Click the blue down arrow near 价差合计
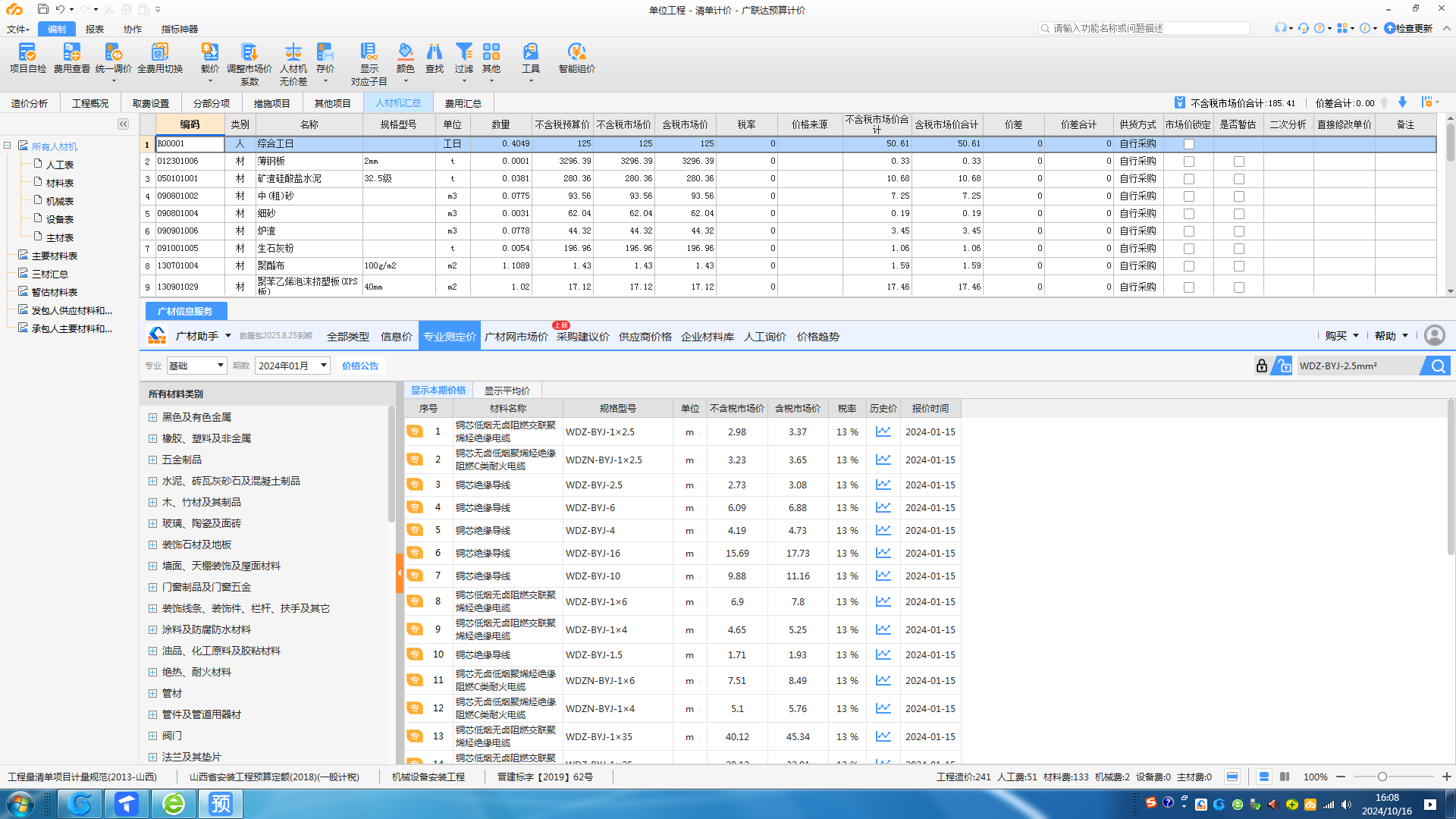Image resolution: width=1456 pixels, height=819 pixels. [1402, 102]
